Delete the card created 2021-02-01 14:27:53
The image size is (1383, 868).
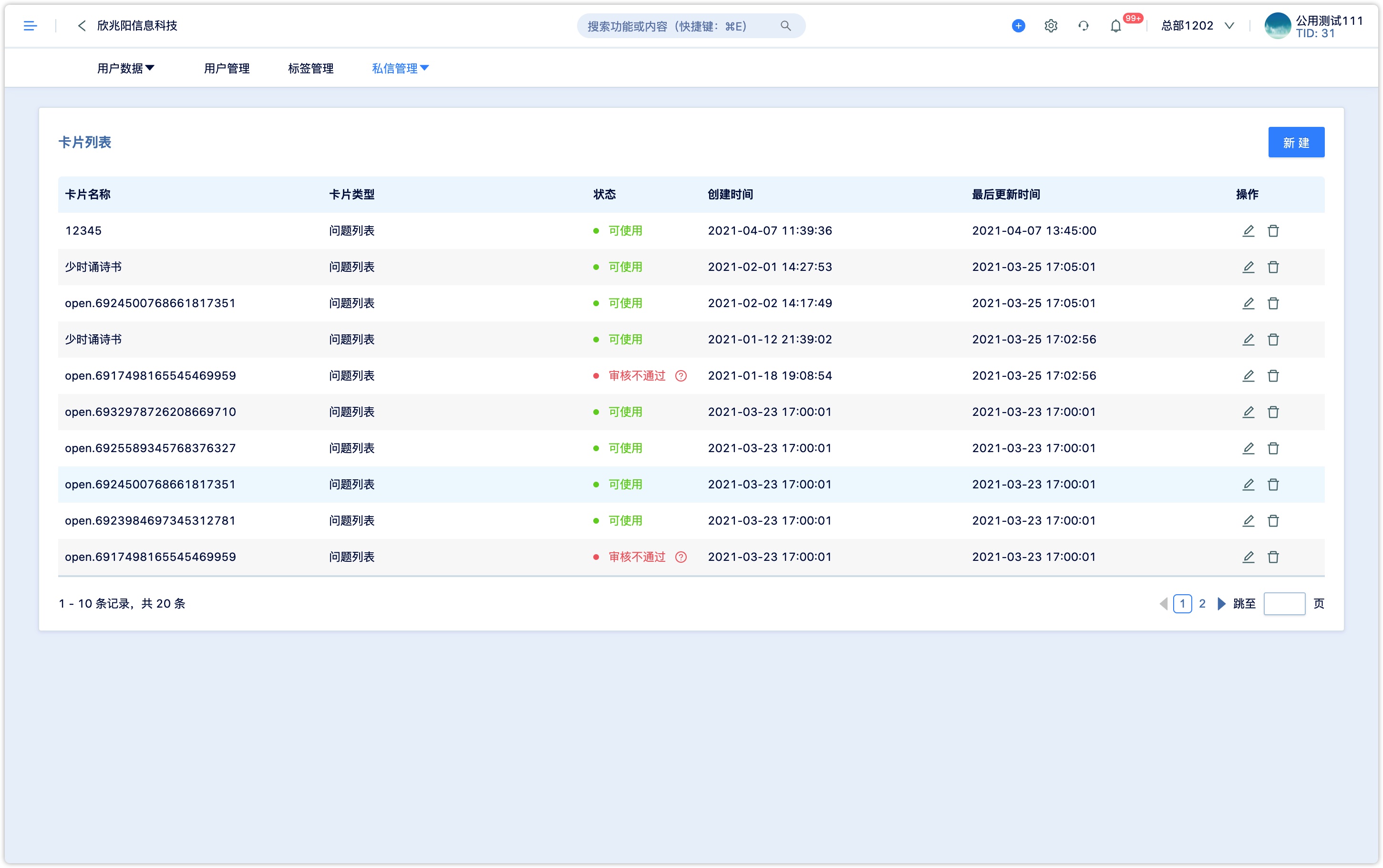[x=1273, y=267]
